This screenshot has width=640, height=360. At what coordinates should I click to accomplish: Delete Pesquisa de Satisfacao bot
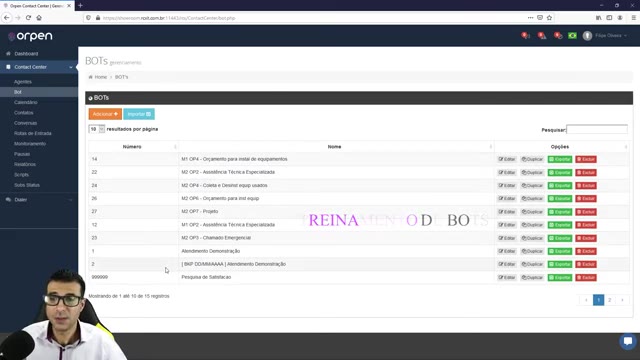pyautogui.click(x=586, y=278)
